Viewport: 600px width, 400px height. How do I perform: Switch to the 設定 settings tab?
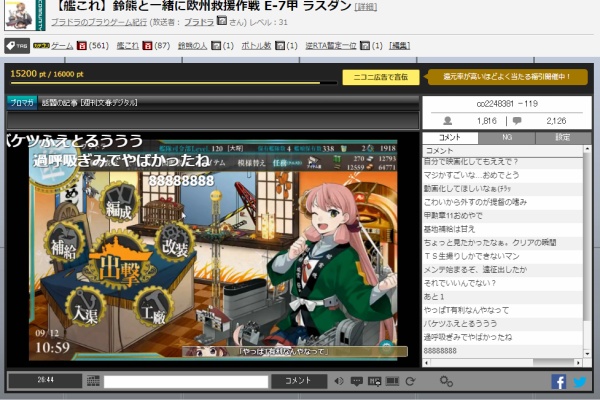click(562, 137)
